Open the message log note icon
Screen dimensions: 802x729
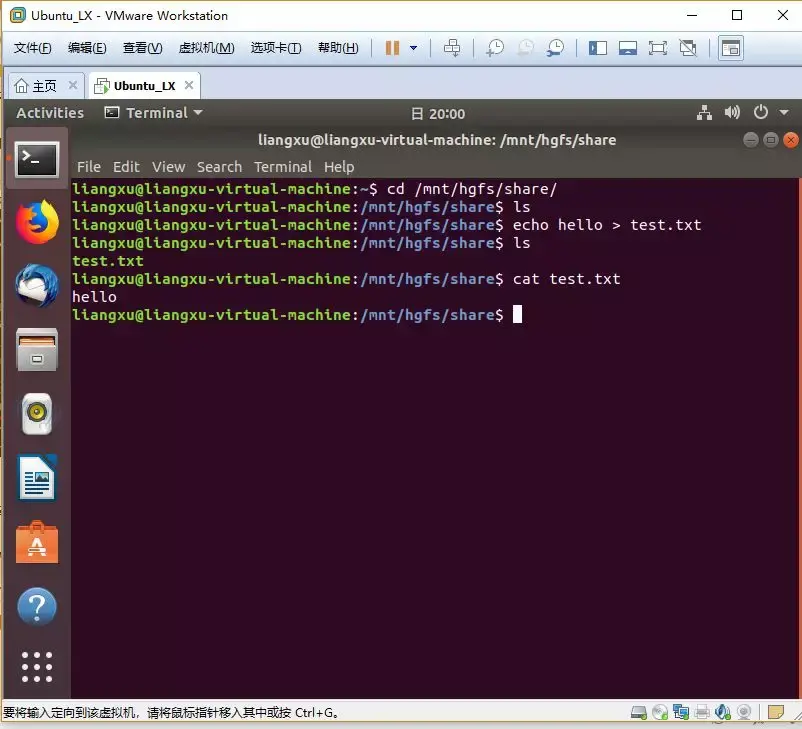tap(776, 712)
